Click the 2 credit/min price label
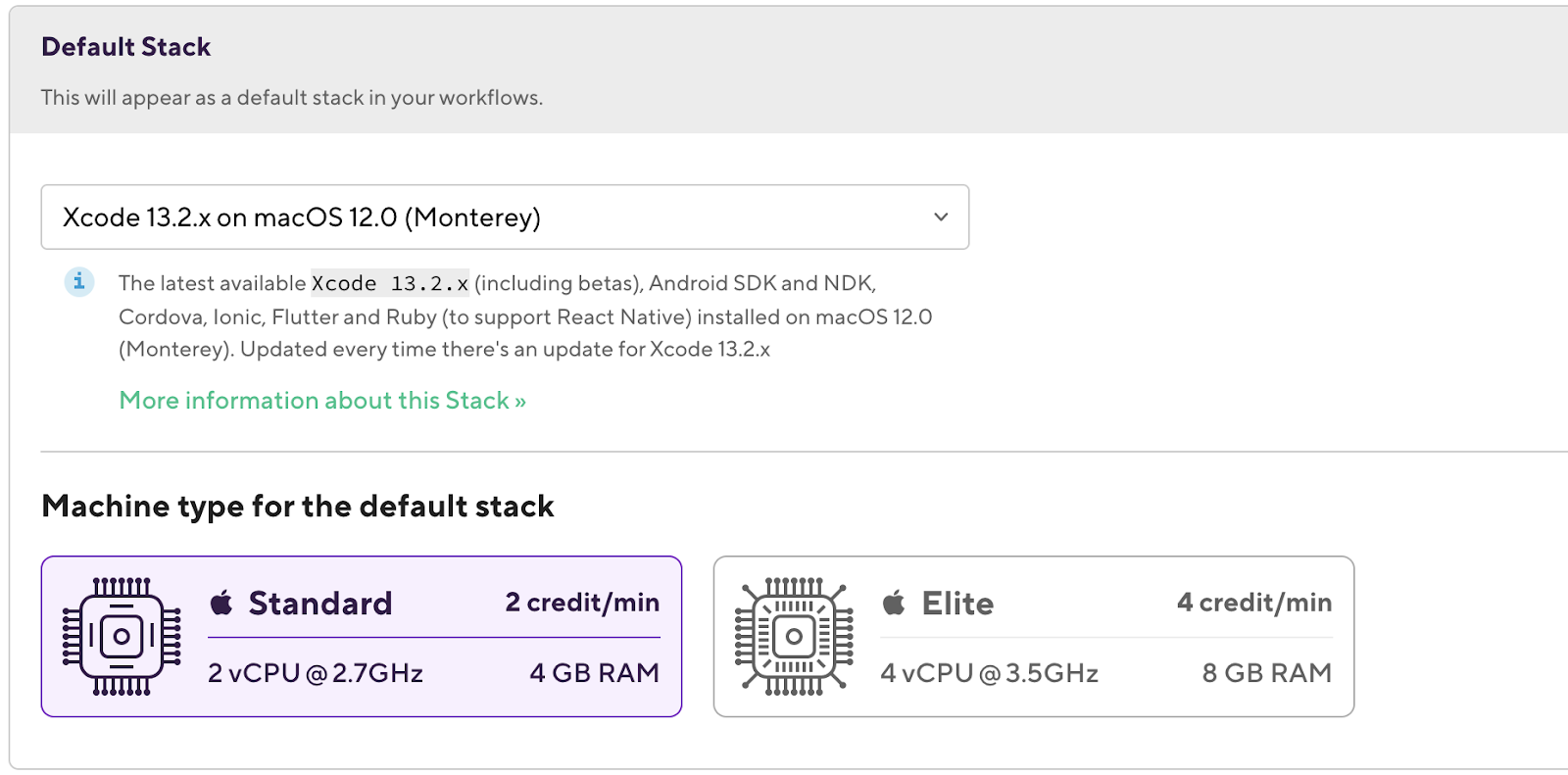Image resolution: width=1568 pixels, height=775 pixels. tap(582, 603)
